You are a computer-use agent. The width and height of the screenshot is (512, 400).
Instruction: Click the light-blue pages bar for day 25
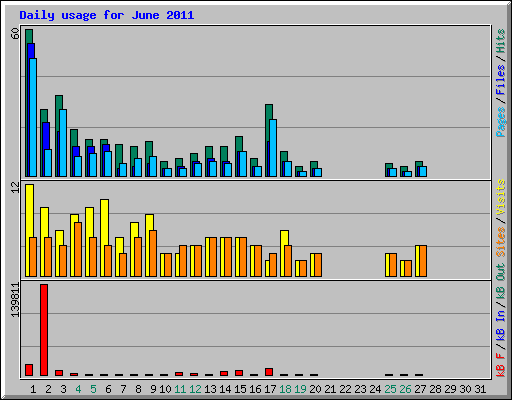click(393, 172)
